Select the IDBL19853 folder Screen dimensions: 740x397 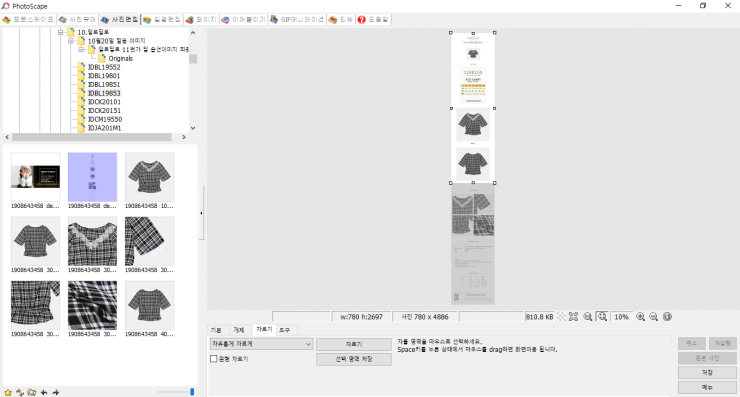pos(104,93)
